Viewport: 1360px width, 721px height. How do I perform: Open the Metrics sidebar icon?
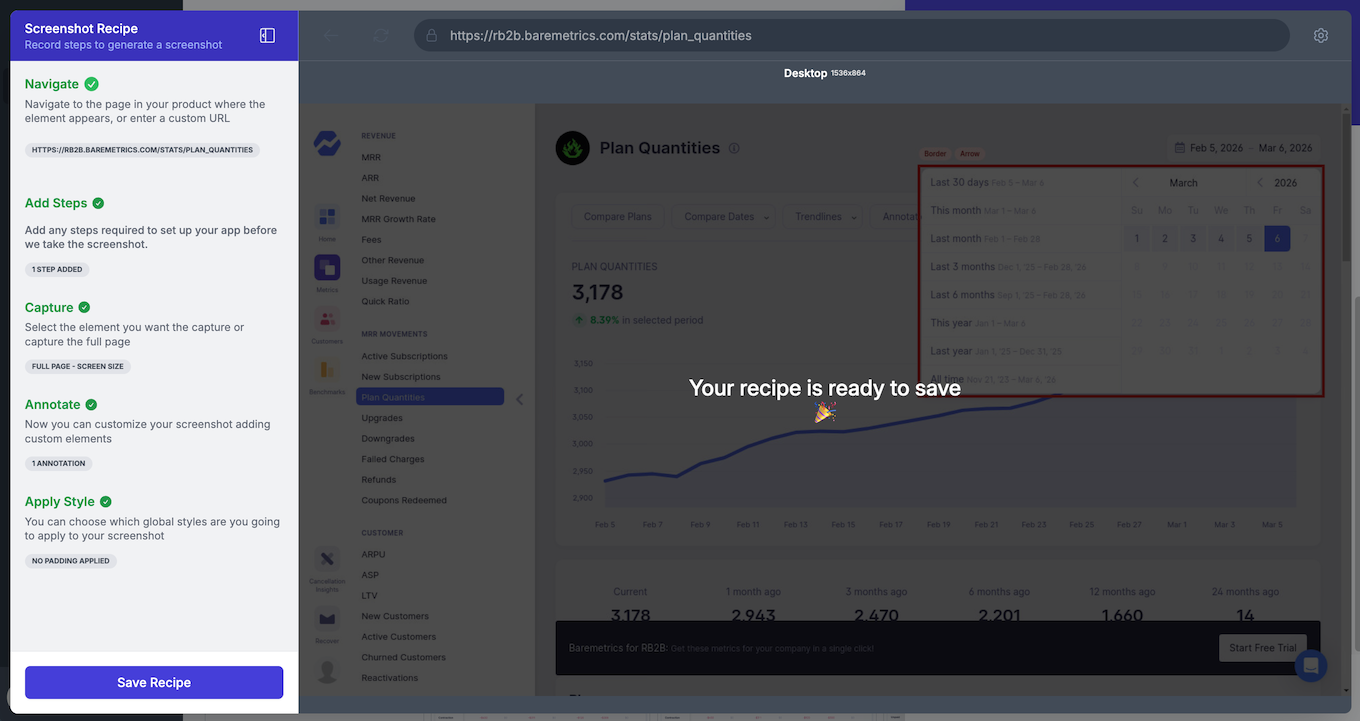coord(327,270)
